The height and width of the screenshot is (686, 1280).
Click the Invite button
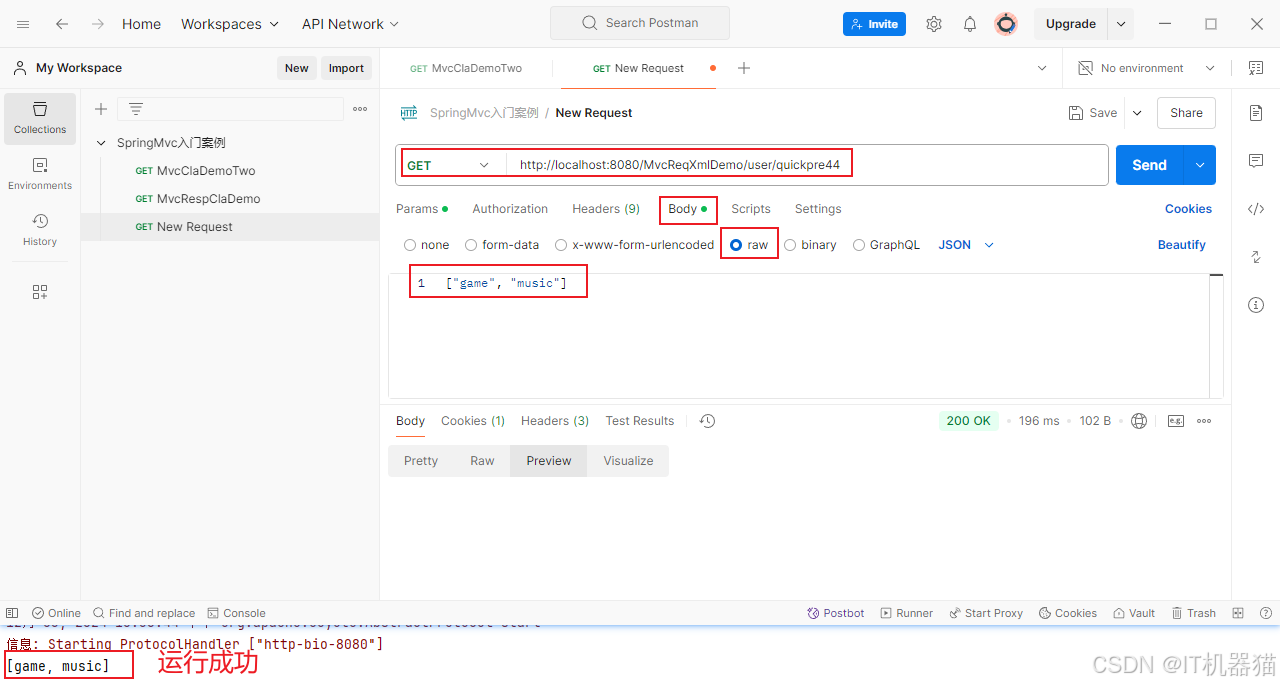[874, 24]
